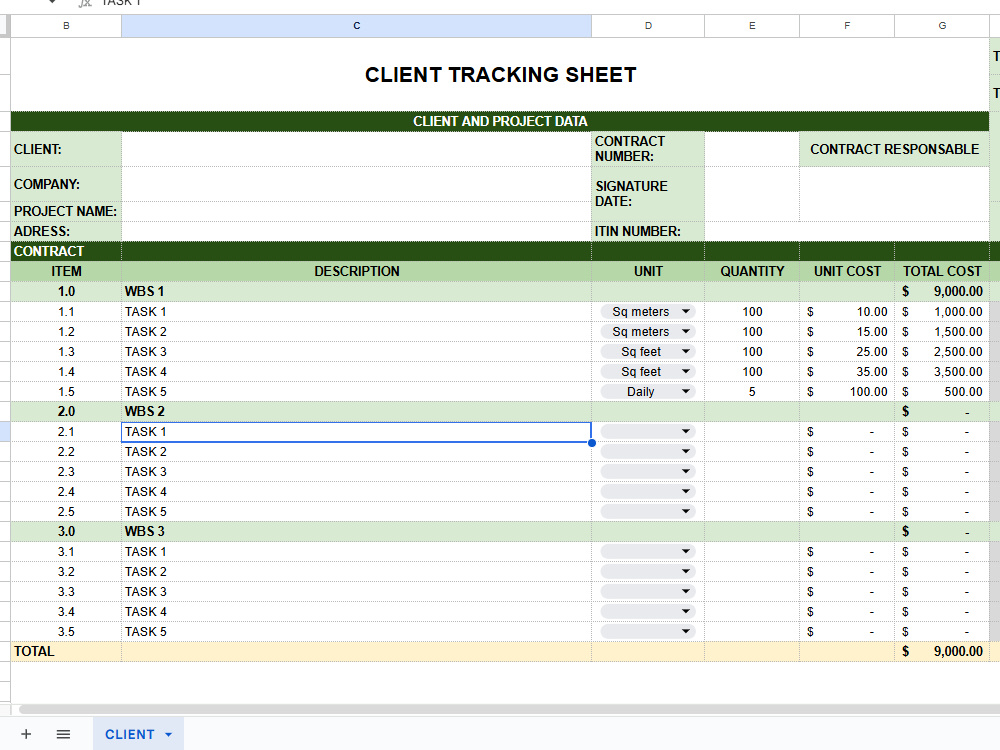This screenshot has height=750, width=1000.
Task: Select column C header
Action: (357, 26)
